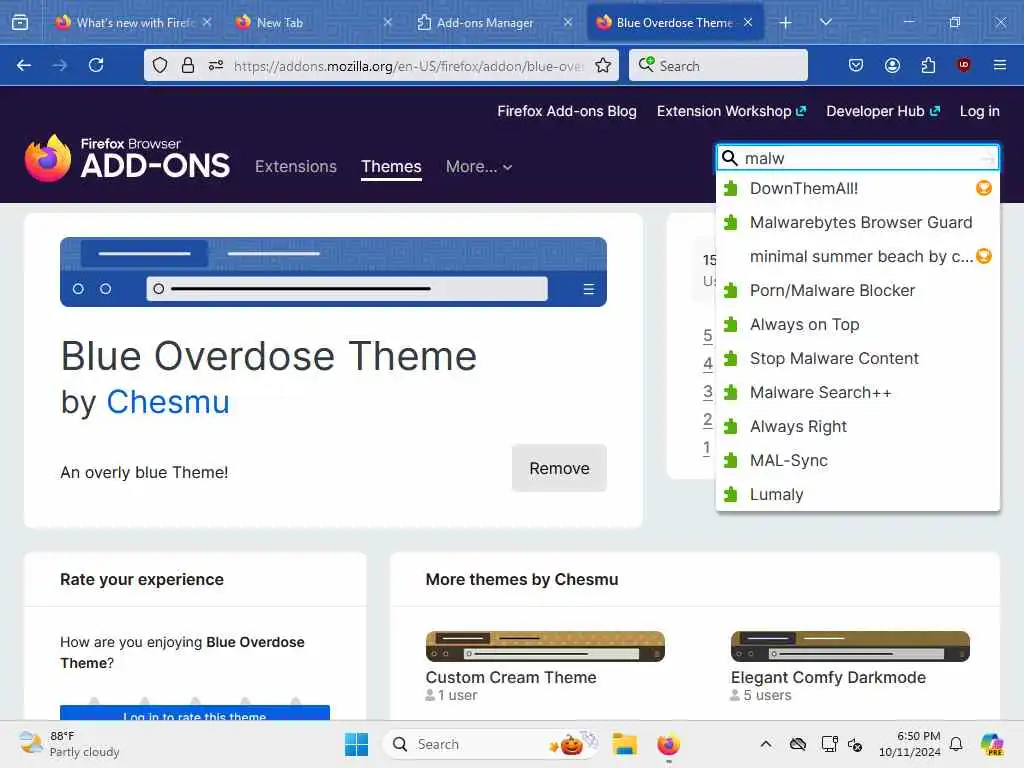This screenshot has width=1024, height=768.
Task: Click Log in to rate this theme
Action: [x=195, y=714]
